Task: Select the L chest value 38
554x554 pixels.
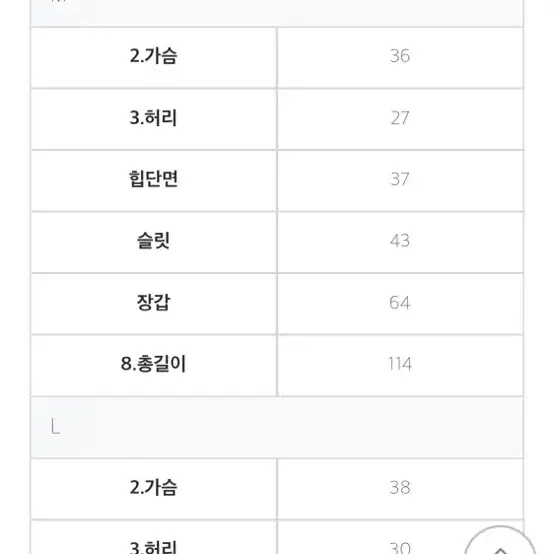Action: coord(400,487)
